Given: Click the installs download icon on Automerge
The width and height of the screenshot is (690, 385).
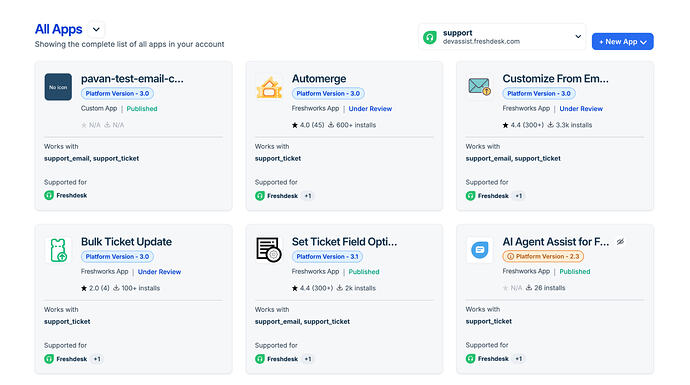Looking at the screenshot, I should [331, 125].
